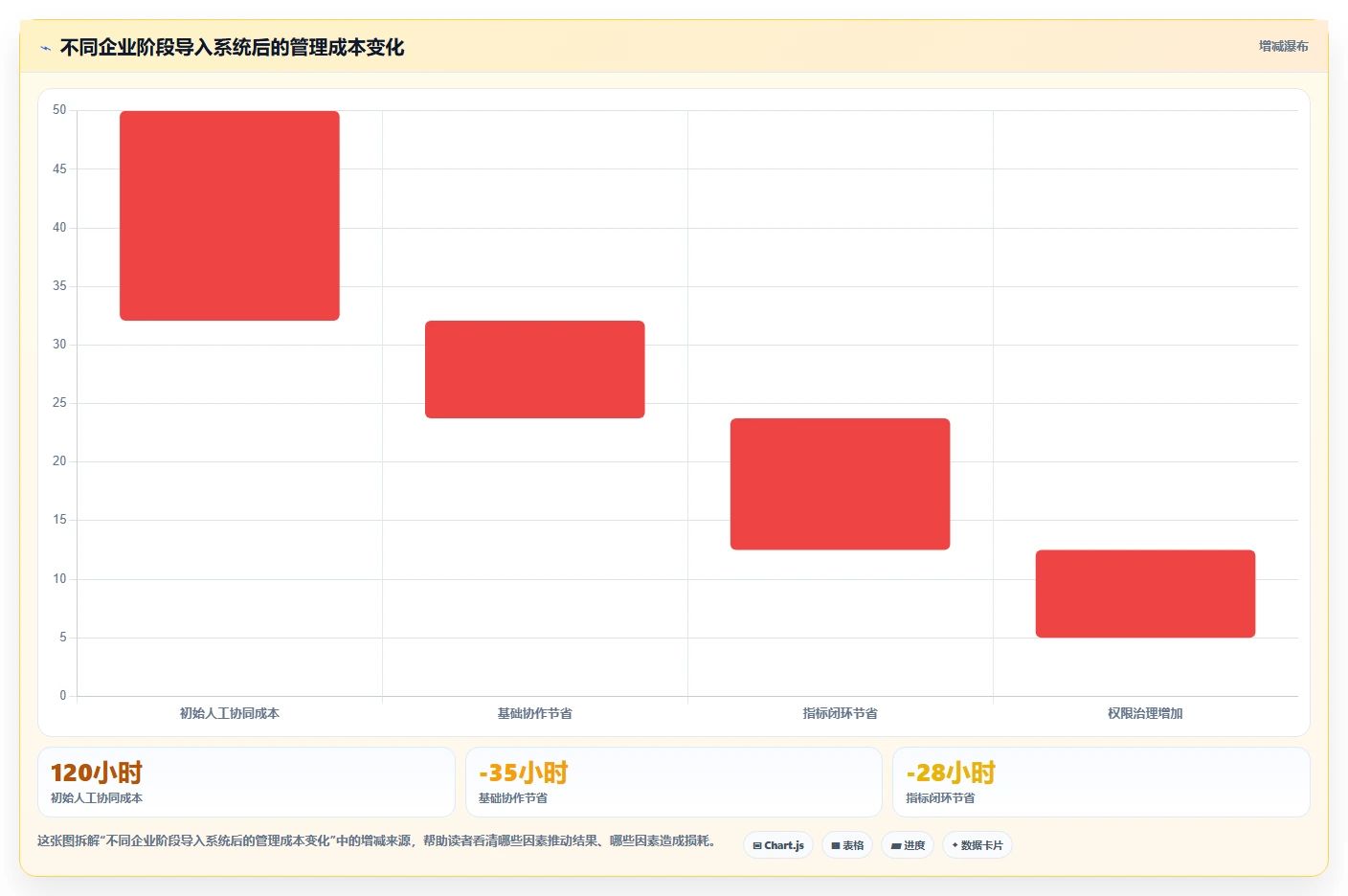Click the 权限治理增加 red bar
This screenshot has width=1348, height=896.
[1145, 594]
